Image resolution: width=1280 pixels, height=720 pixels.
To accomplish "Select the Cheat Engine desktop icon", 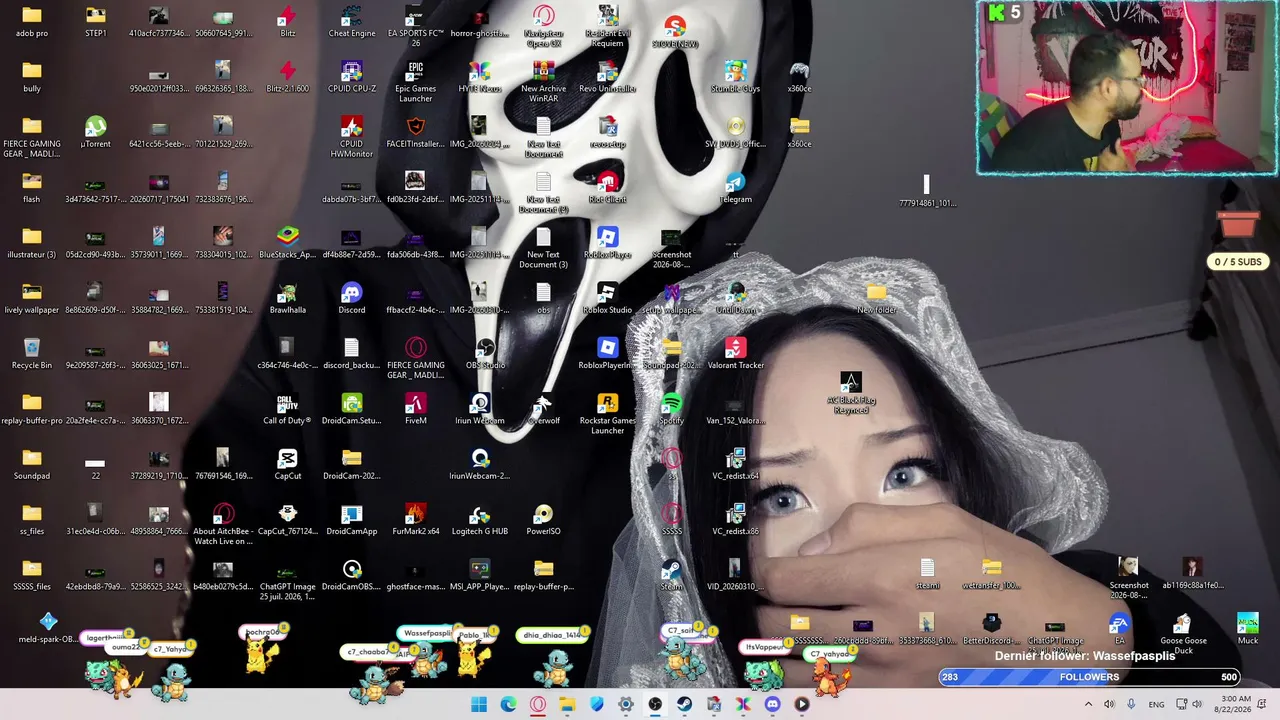I will (352, 21).
